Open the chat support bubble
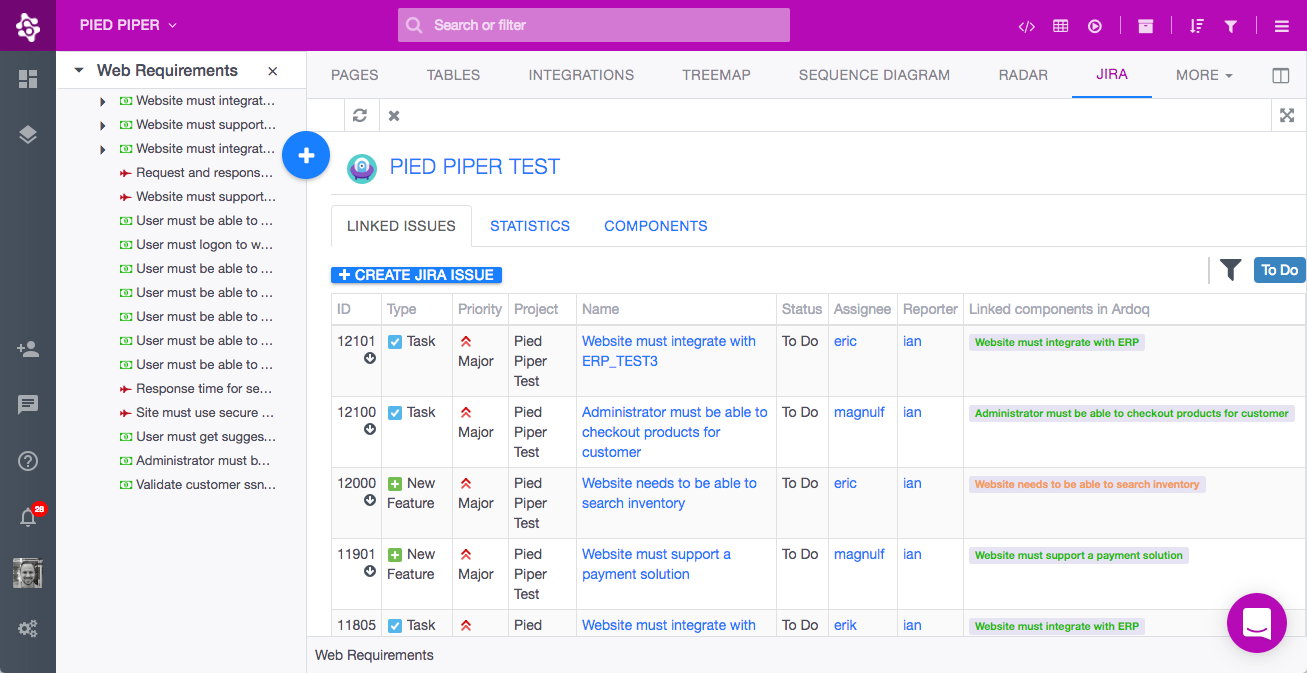The height and width of the screenshot is (673, 1307). point(1257,623)
